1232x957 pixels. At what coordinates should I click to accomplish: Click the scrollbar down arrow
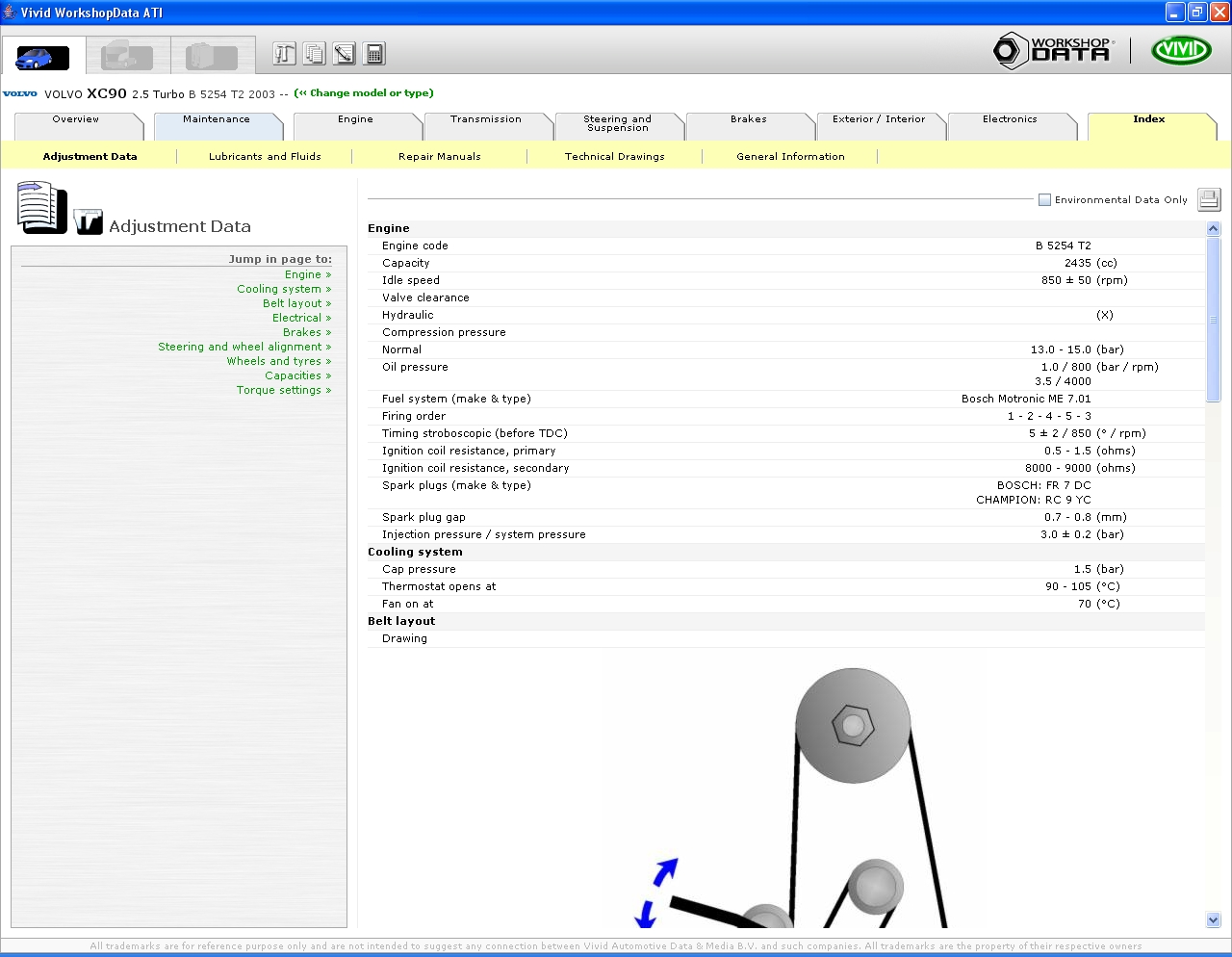point(1213,920)
